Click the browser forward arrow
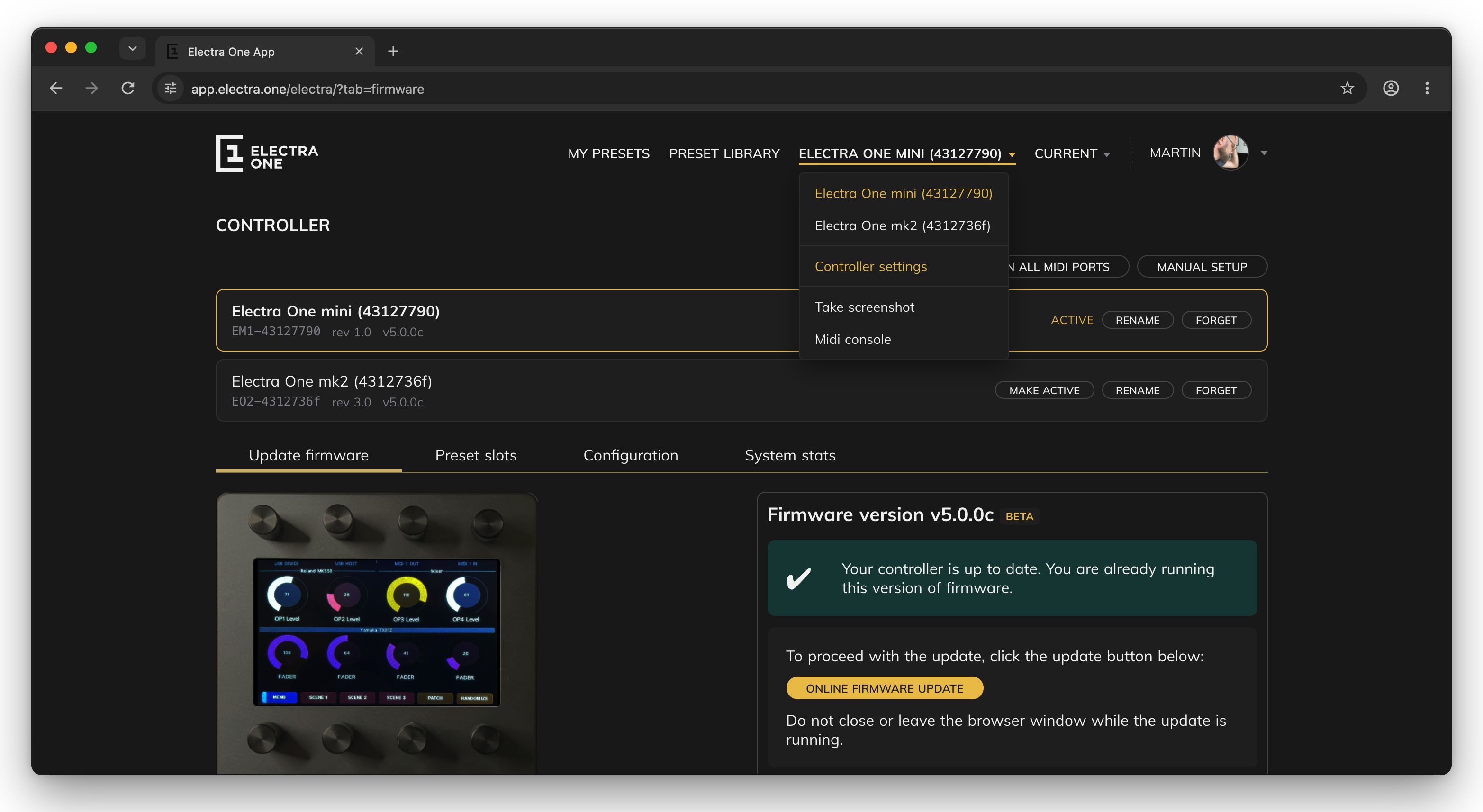 [91, 88]
